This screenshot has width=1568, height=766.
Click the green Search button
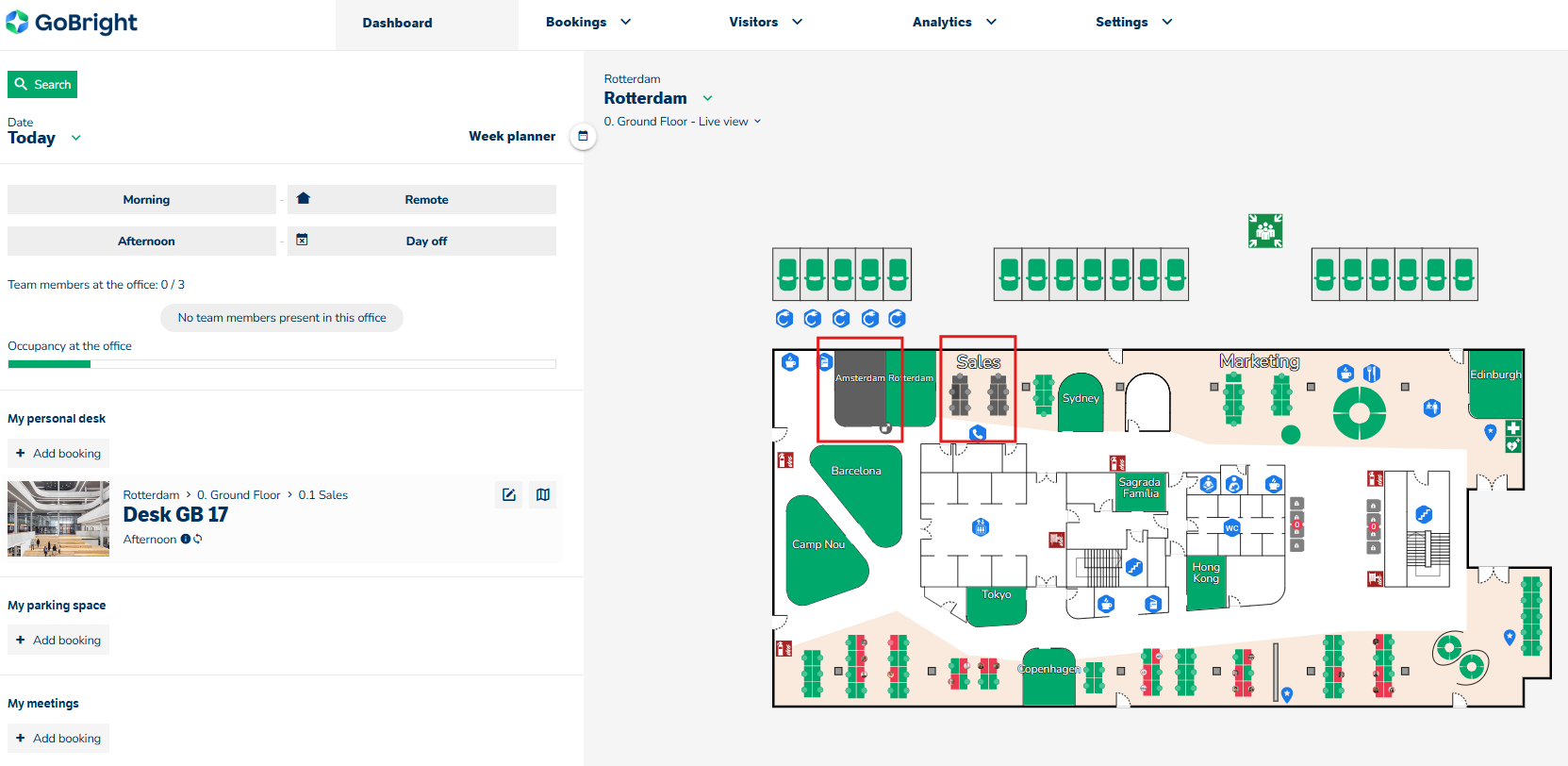[x=42, y=85]
